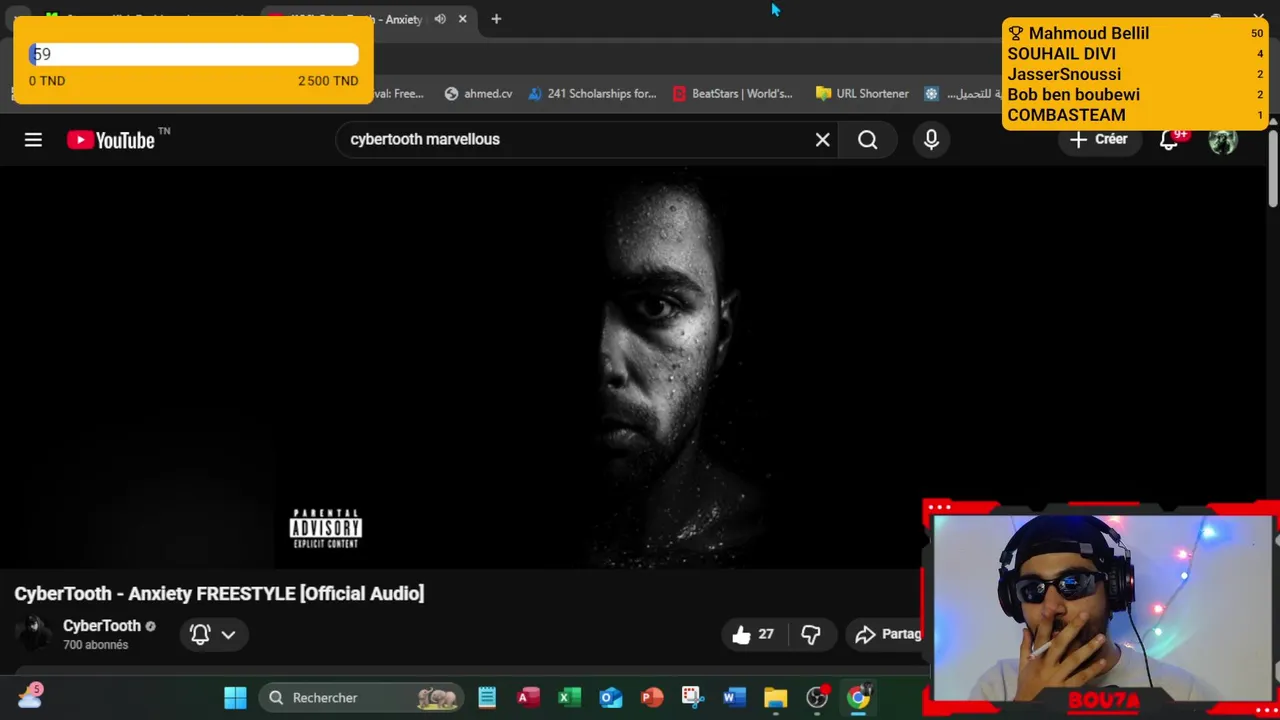This screenshot has width=1280, height=720.
Task: Run search with magnifier button
Action: pyautogui.click(x=868, y=140)
